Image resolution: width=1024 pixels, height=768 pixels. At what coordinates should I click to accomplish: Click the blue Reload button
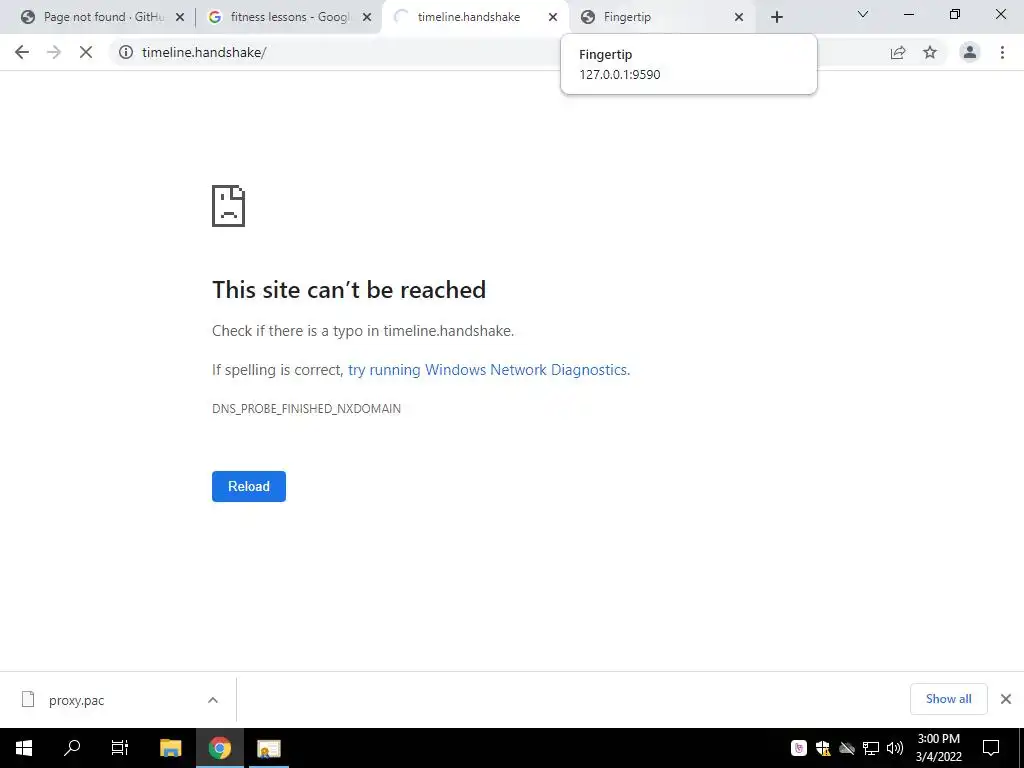click(249, 487)
